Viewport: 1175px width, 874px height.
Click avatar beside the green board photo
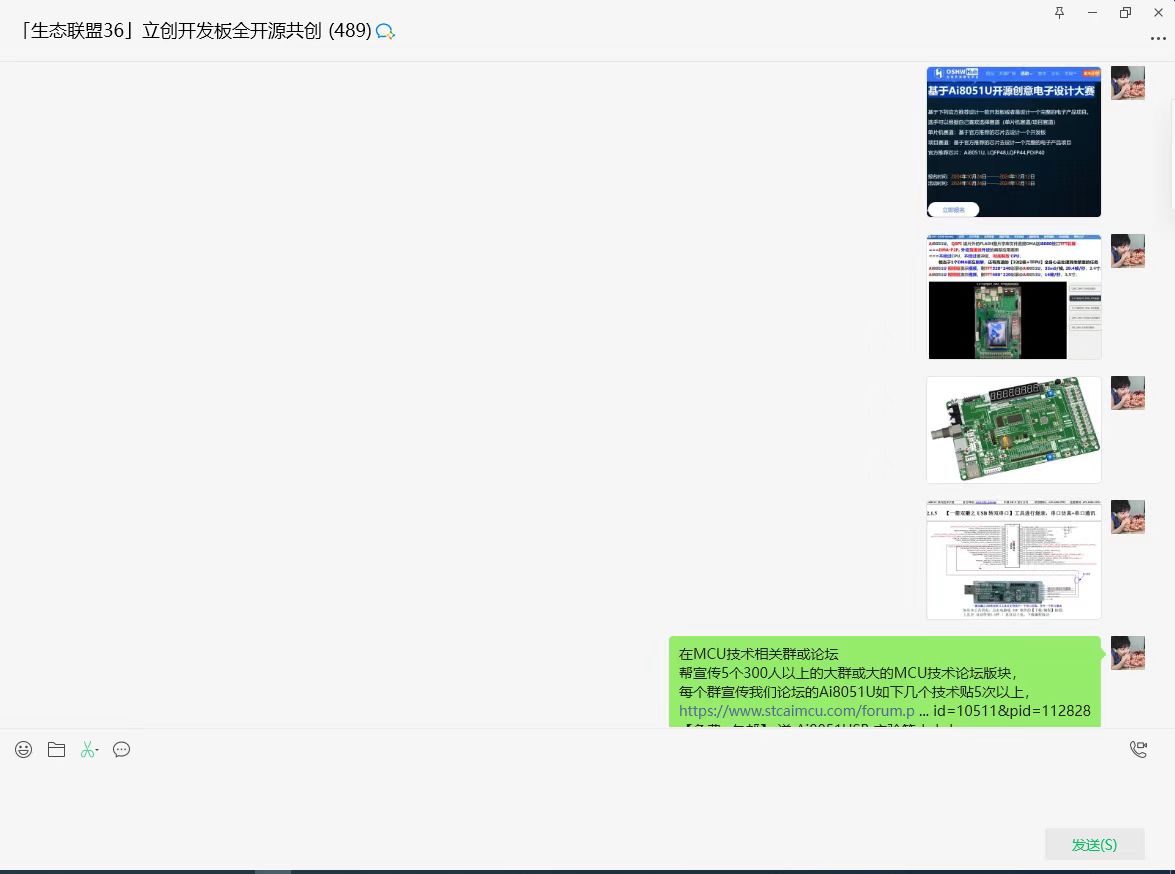click(x=1128, y=393)
